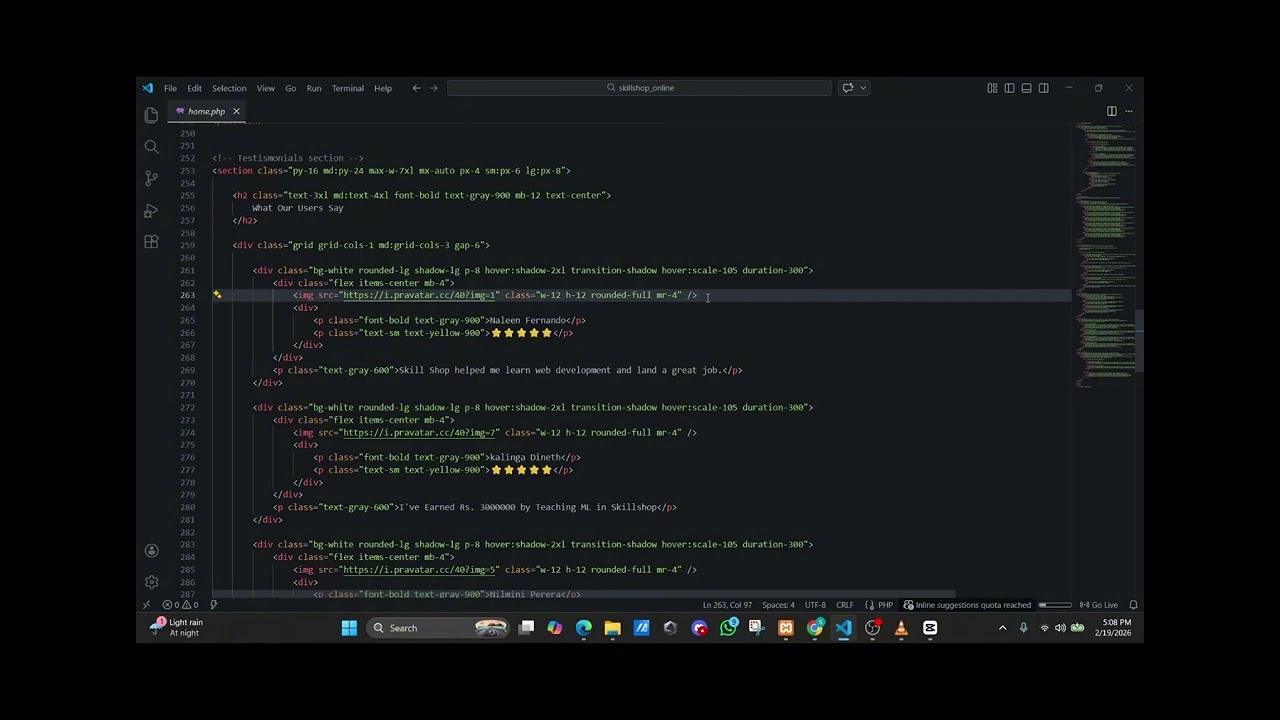Follow the pravatar img=7 URL link
This screenshot has width=1280, height=720.
420,433
